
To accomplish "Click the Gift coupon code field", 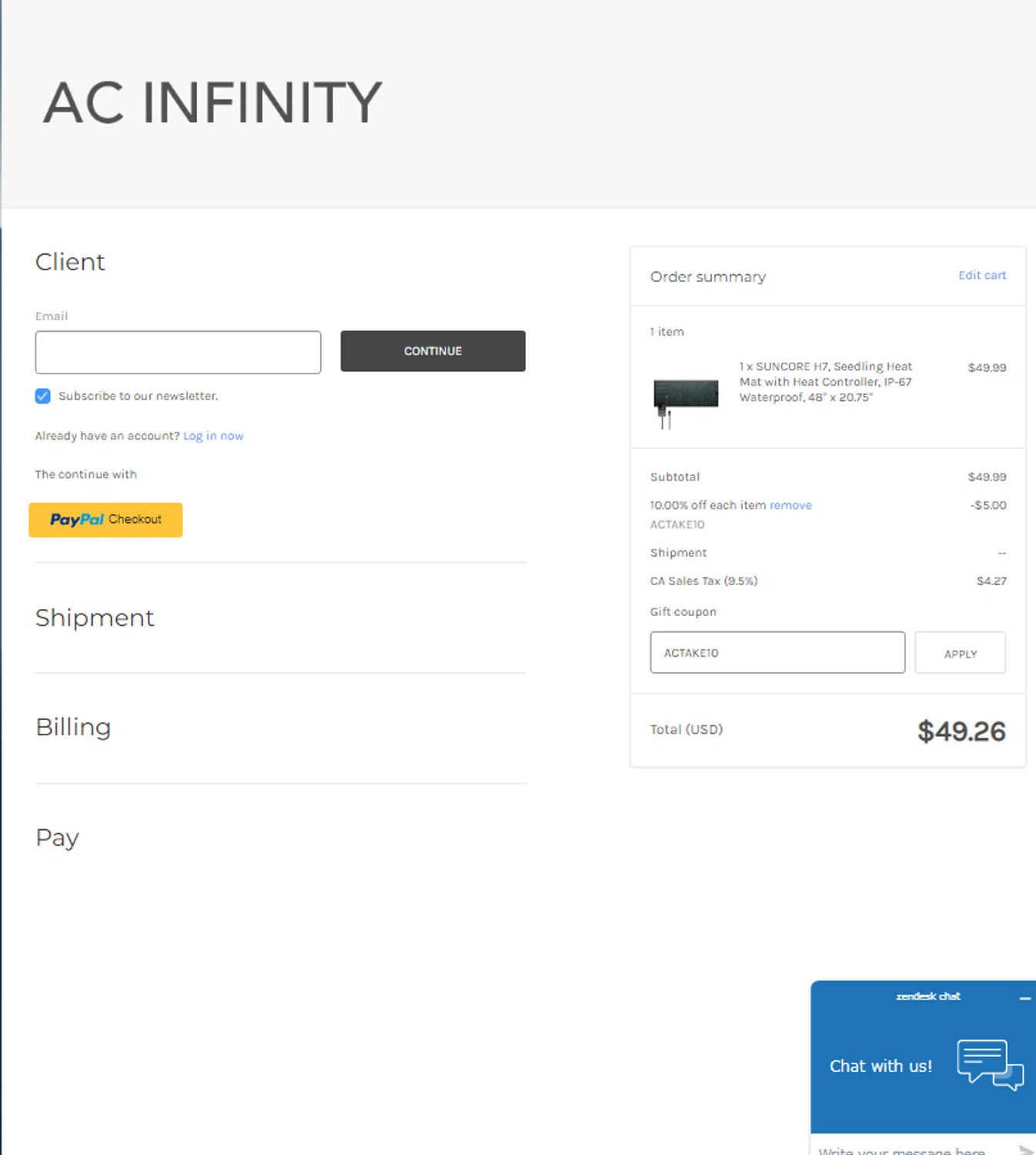I will 777,652.
